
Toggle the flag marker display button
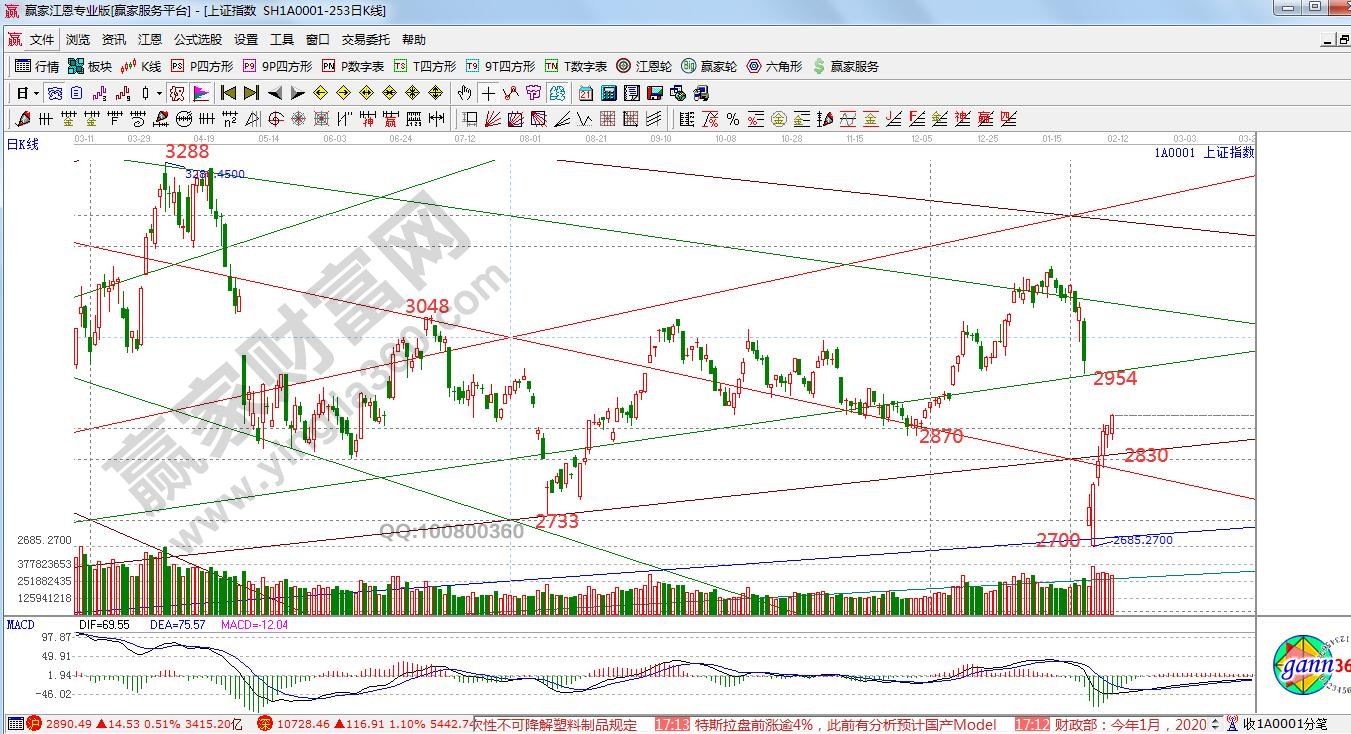coord(201,93)
